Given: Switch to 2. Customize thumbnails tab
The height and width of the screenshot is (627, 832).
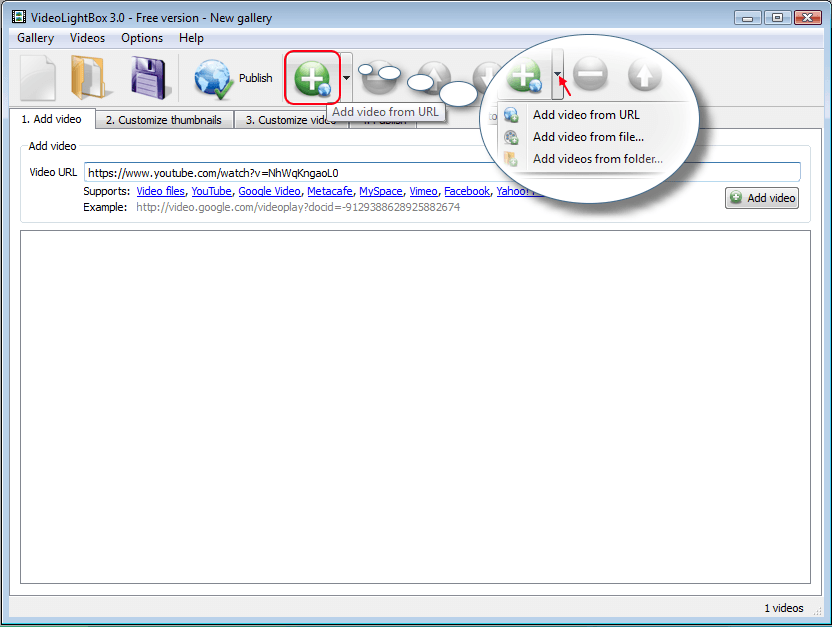Looking at the screenshot, I should pyautogui.click(x=163, y=120).
